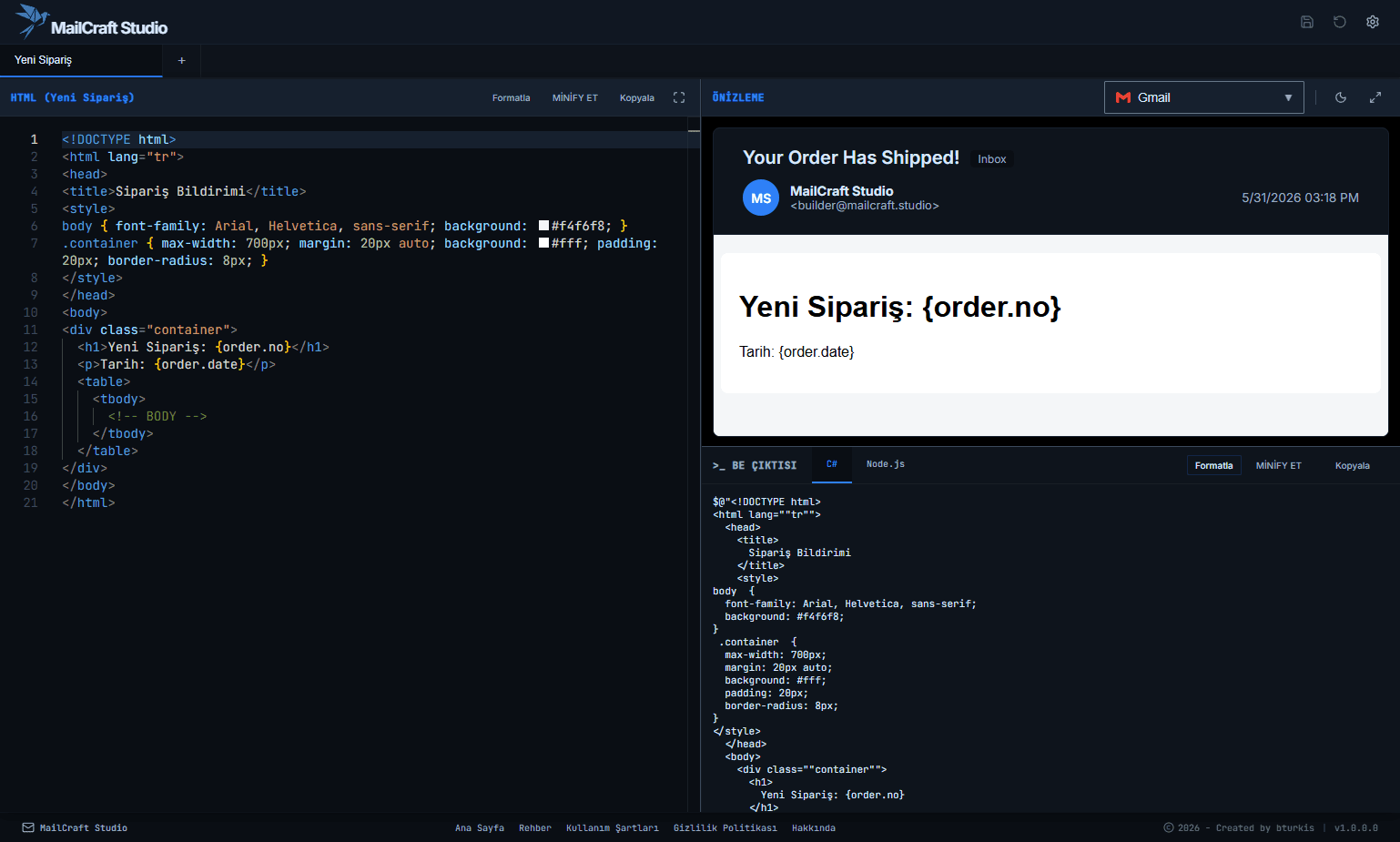Screen dimensions: 1400x842
Task: Click the HTML (Yeni Sipariş) panel title
Action: [x=72, y=97]
